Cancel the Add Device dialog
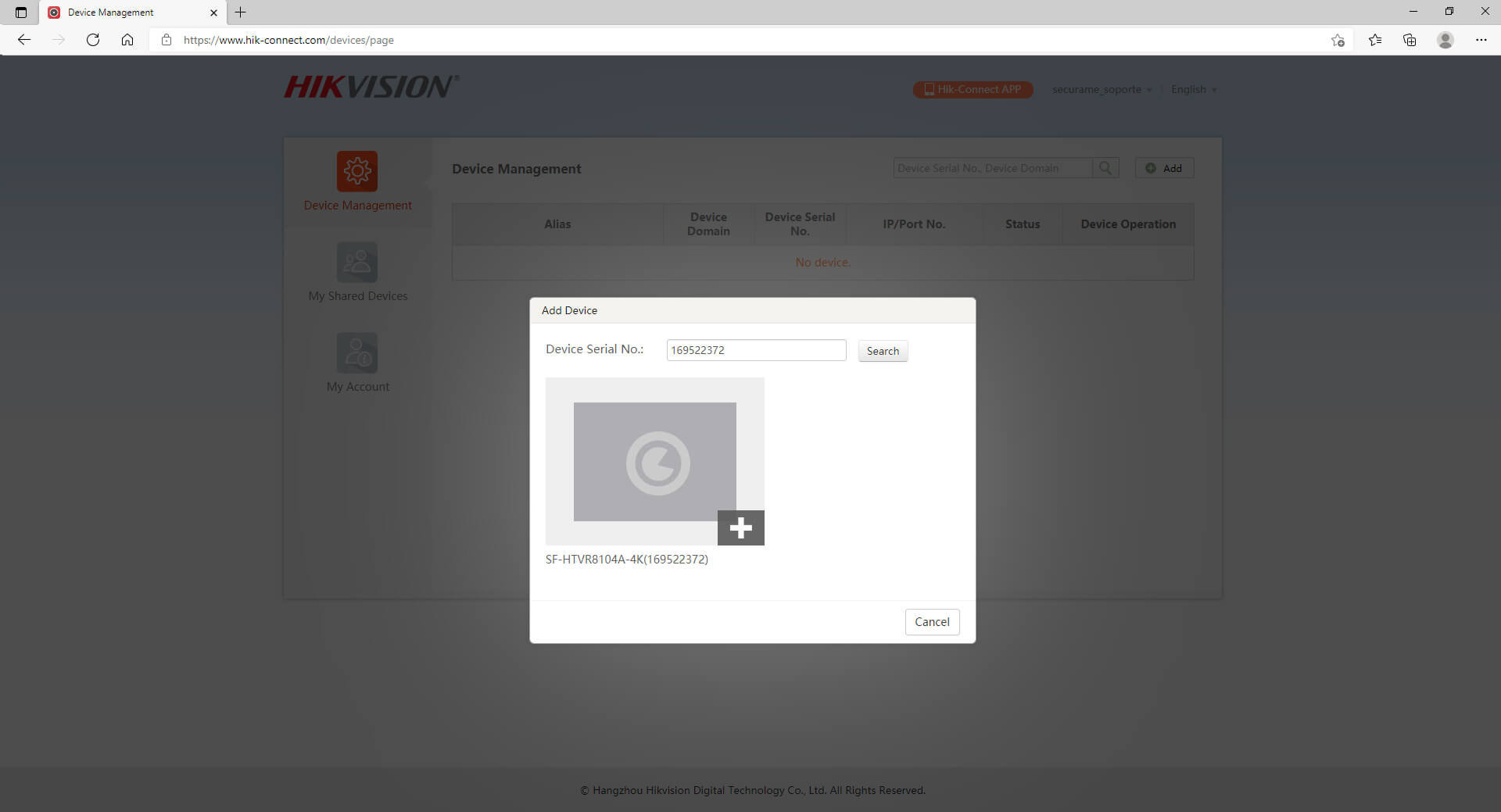Screen dimensions: 1501x812 click(932, 622)
